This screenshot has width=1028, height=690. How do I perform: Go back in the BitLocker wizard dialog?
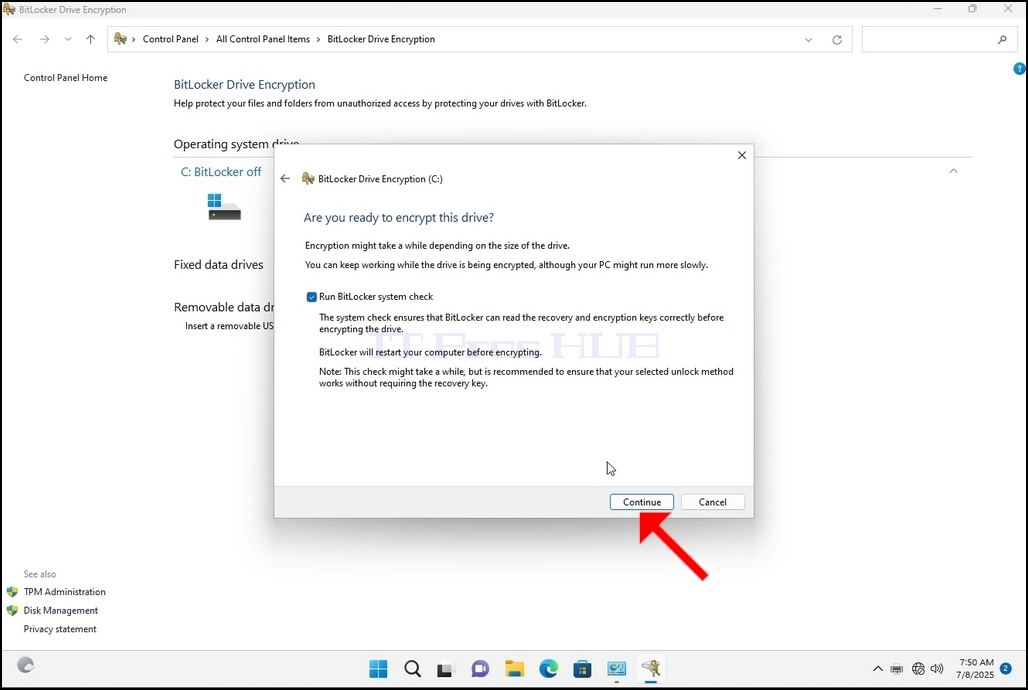pyautogui.click(x=285, y=178)
